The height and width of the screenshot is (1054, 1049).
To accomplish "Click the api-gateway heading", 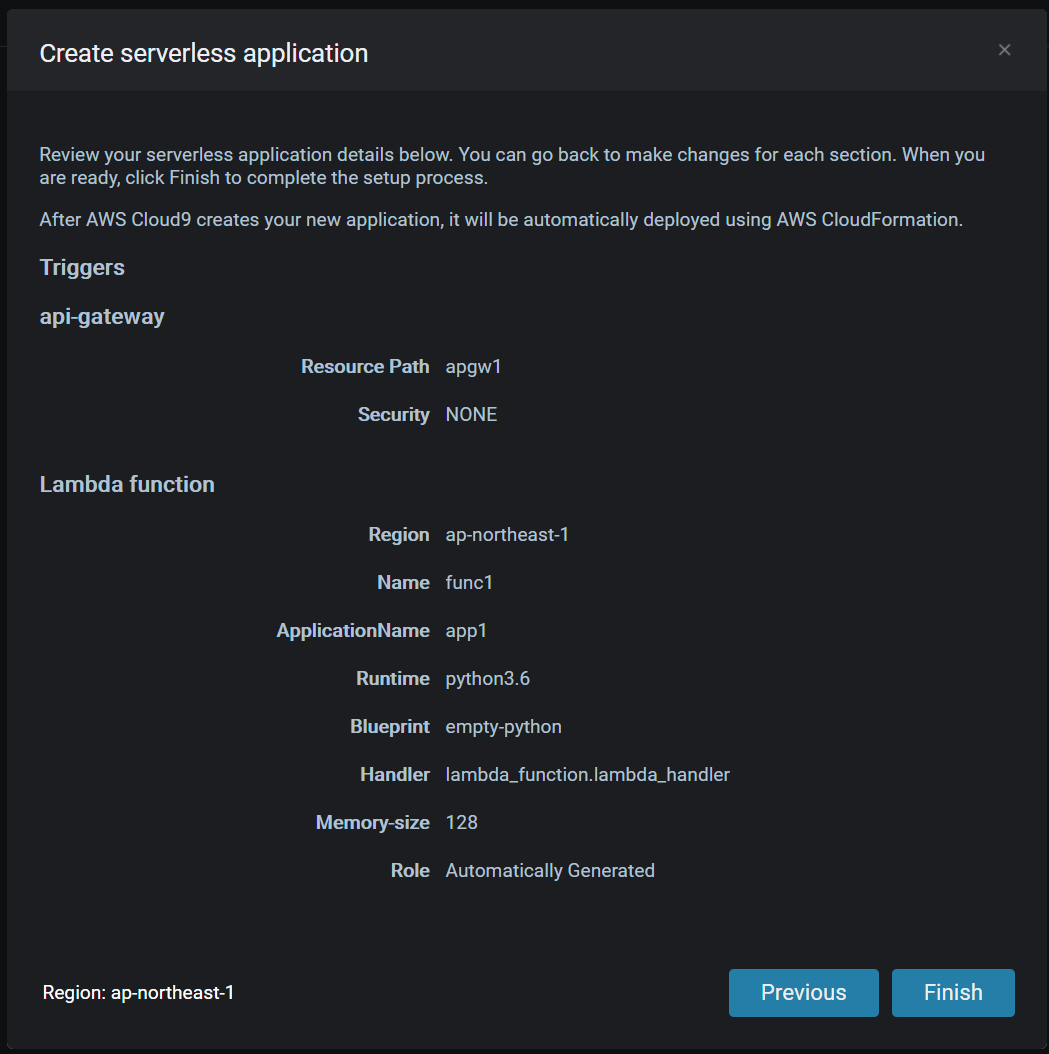I will point(102,317).
